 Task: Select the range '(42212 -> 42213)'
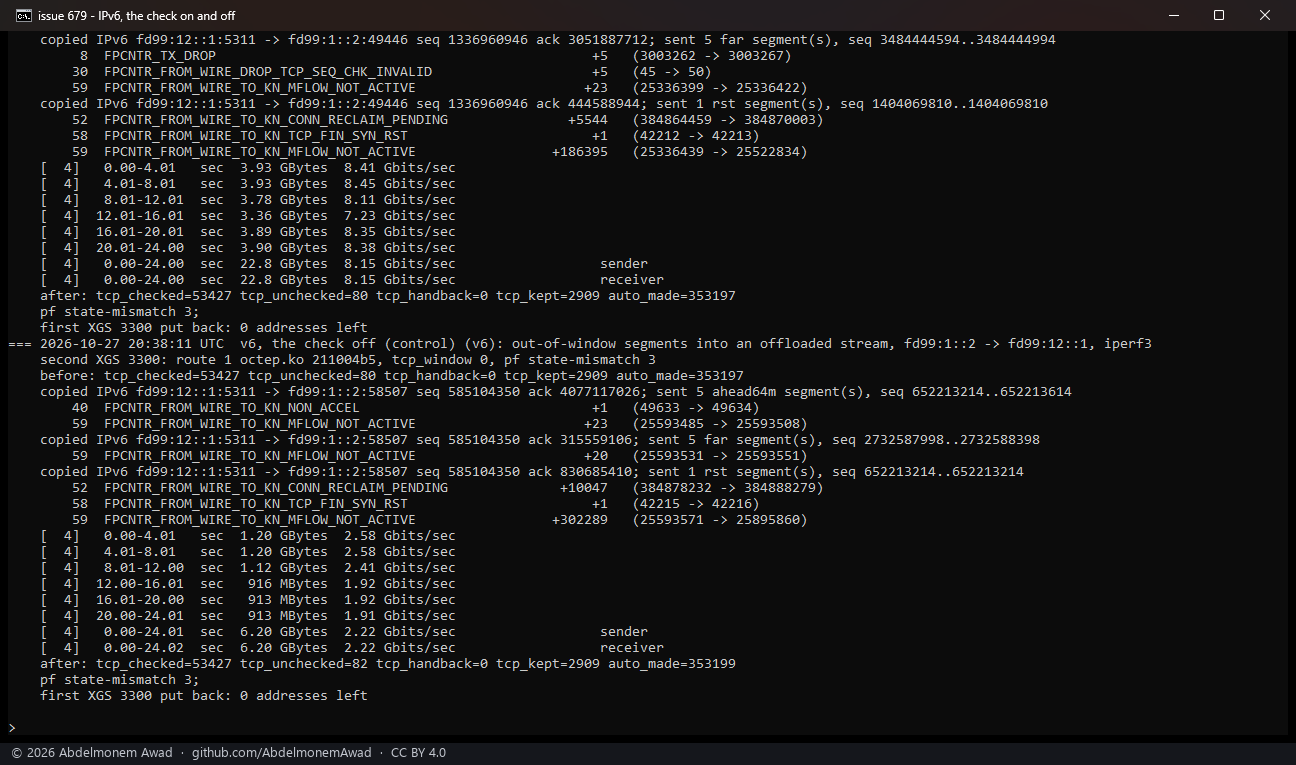696,136
